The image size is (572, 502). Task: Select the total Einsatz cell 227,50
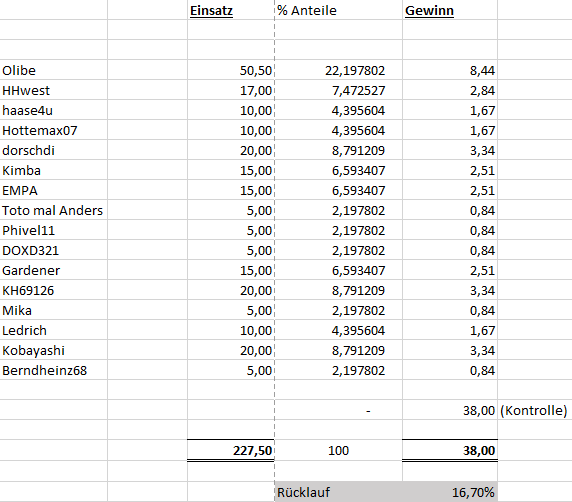click(231, 451)
